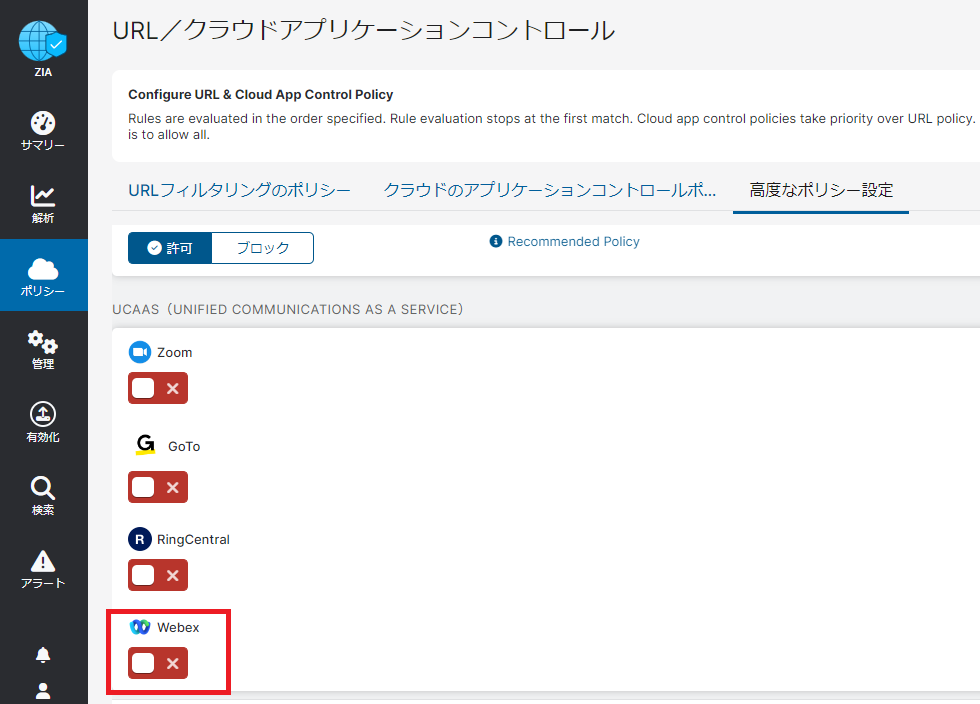Image resolution: width=980 pixels, height=704 pixels.
Task: Click the ZIA globe logo
Action: (42, 41)
